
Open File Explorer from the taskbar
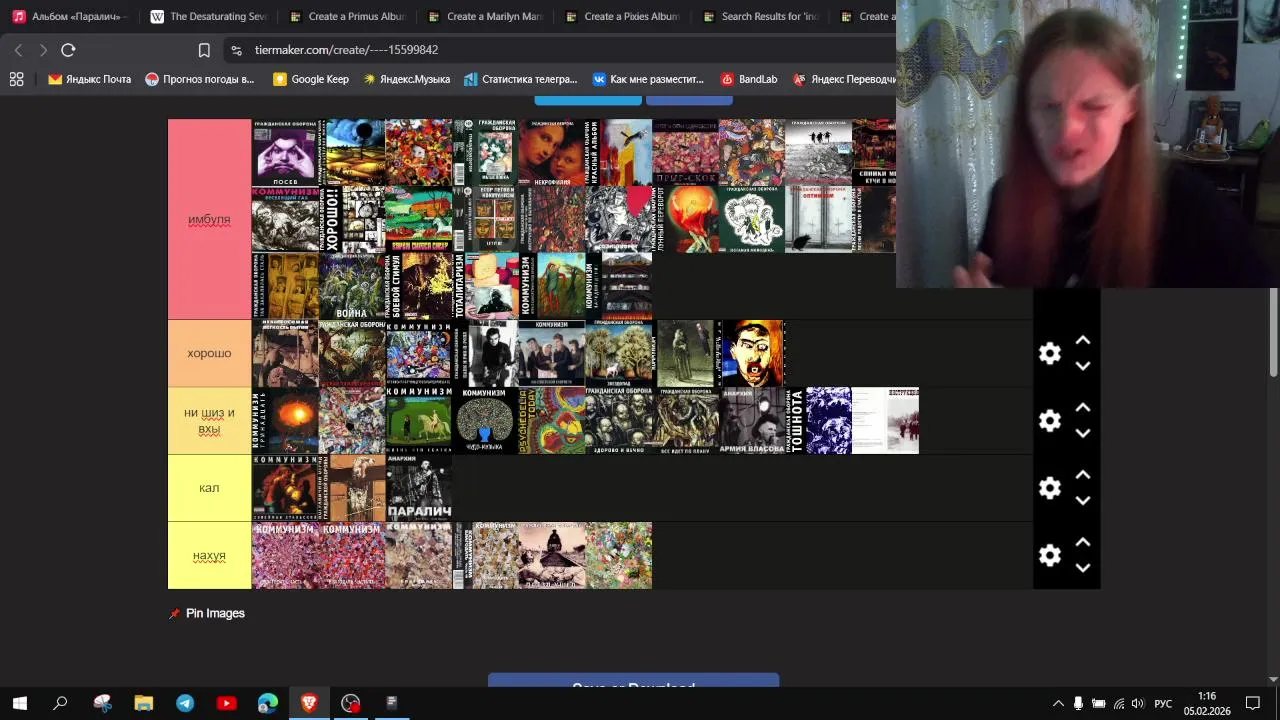(144, 704)
